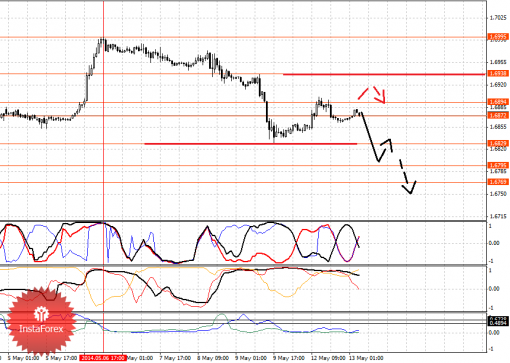
Task: Click the 1.7025 price axis label
Action: pos(498,17)
